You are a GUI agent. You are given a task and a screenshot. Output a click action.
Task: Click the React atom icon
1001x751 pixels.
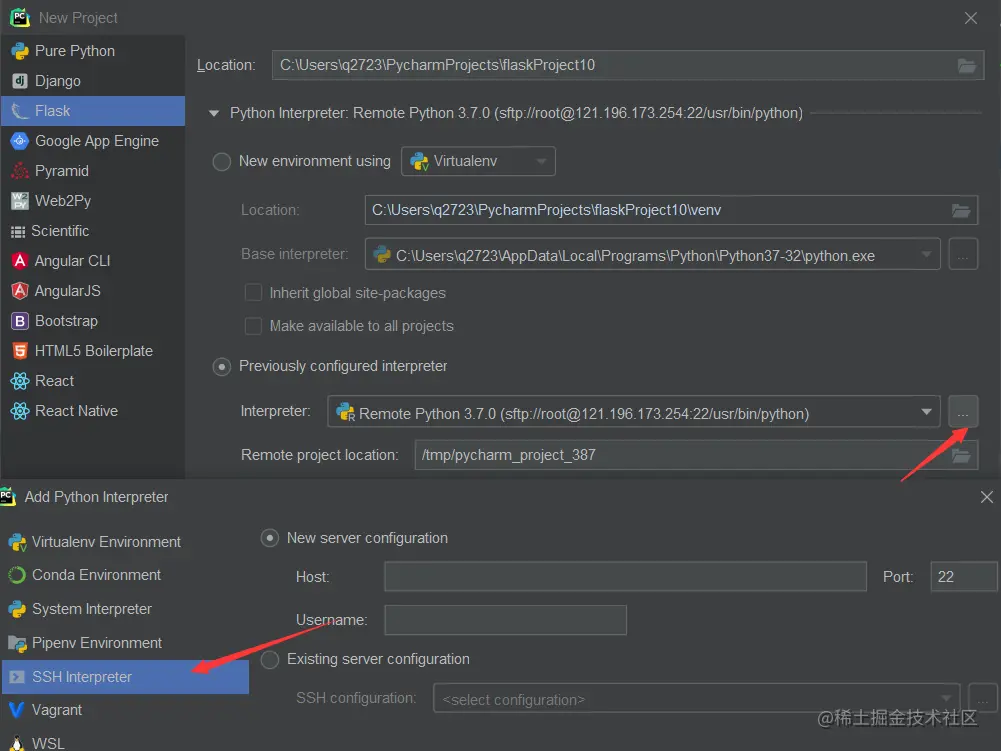(x=20, y=381)
